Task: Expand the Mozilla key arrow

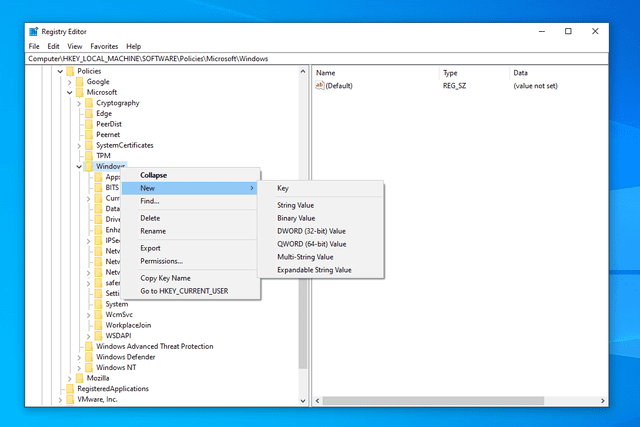Action: (x=70, y=378)
